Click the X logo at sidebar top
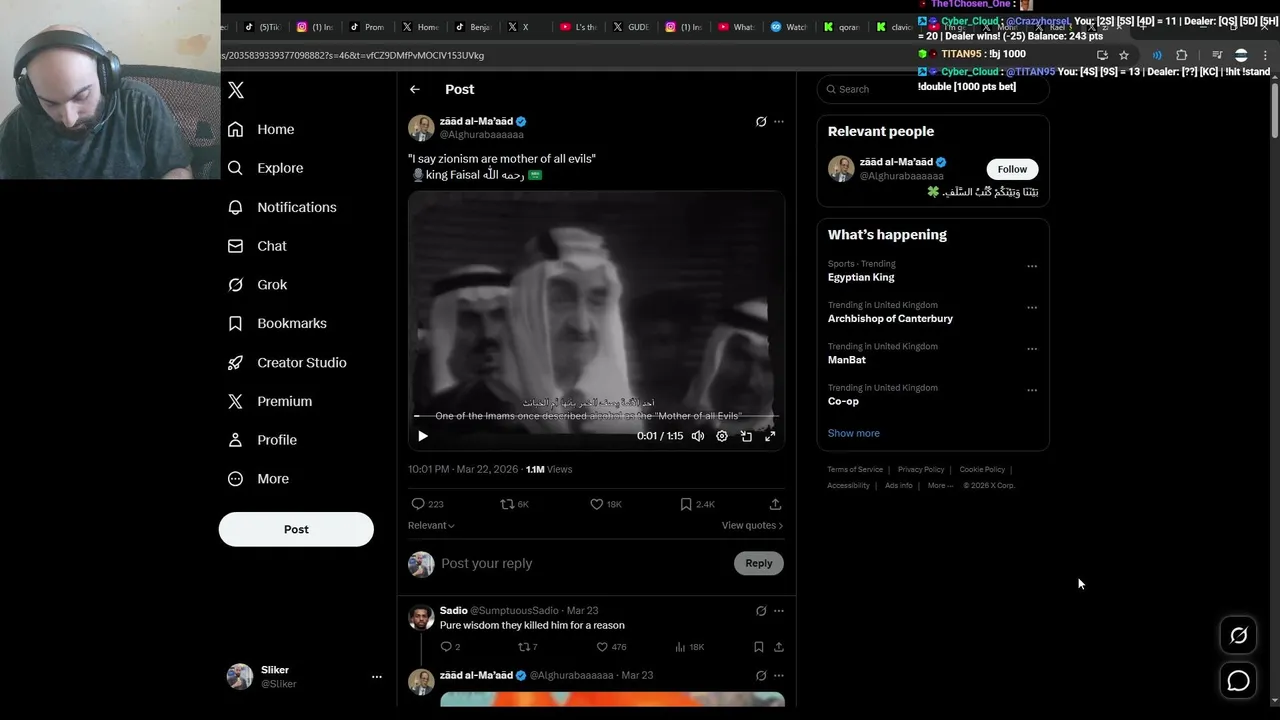The width and height of the screenshot is (1280, 720). tap(236, 90)
